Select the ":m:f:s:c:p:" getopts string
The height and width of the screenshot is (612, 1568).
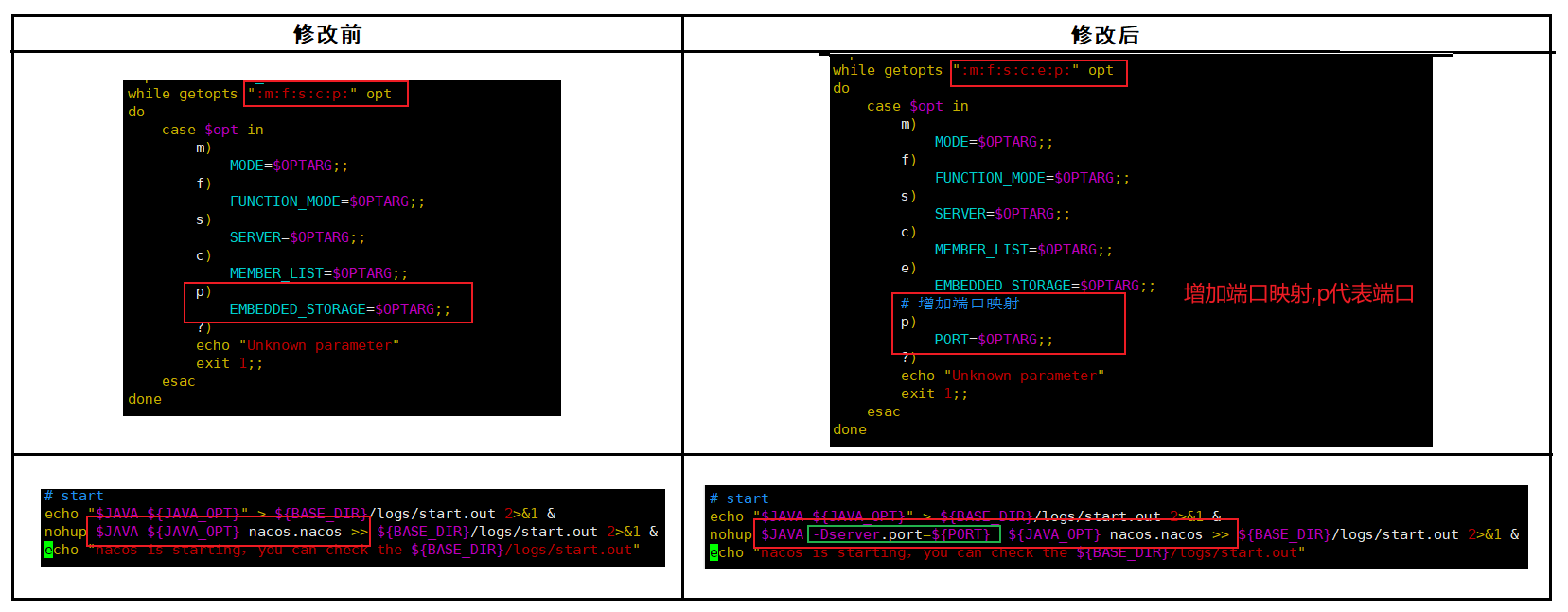tap(302, 94)
